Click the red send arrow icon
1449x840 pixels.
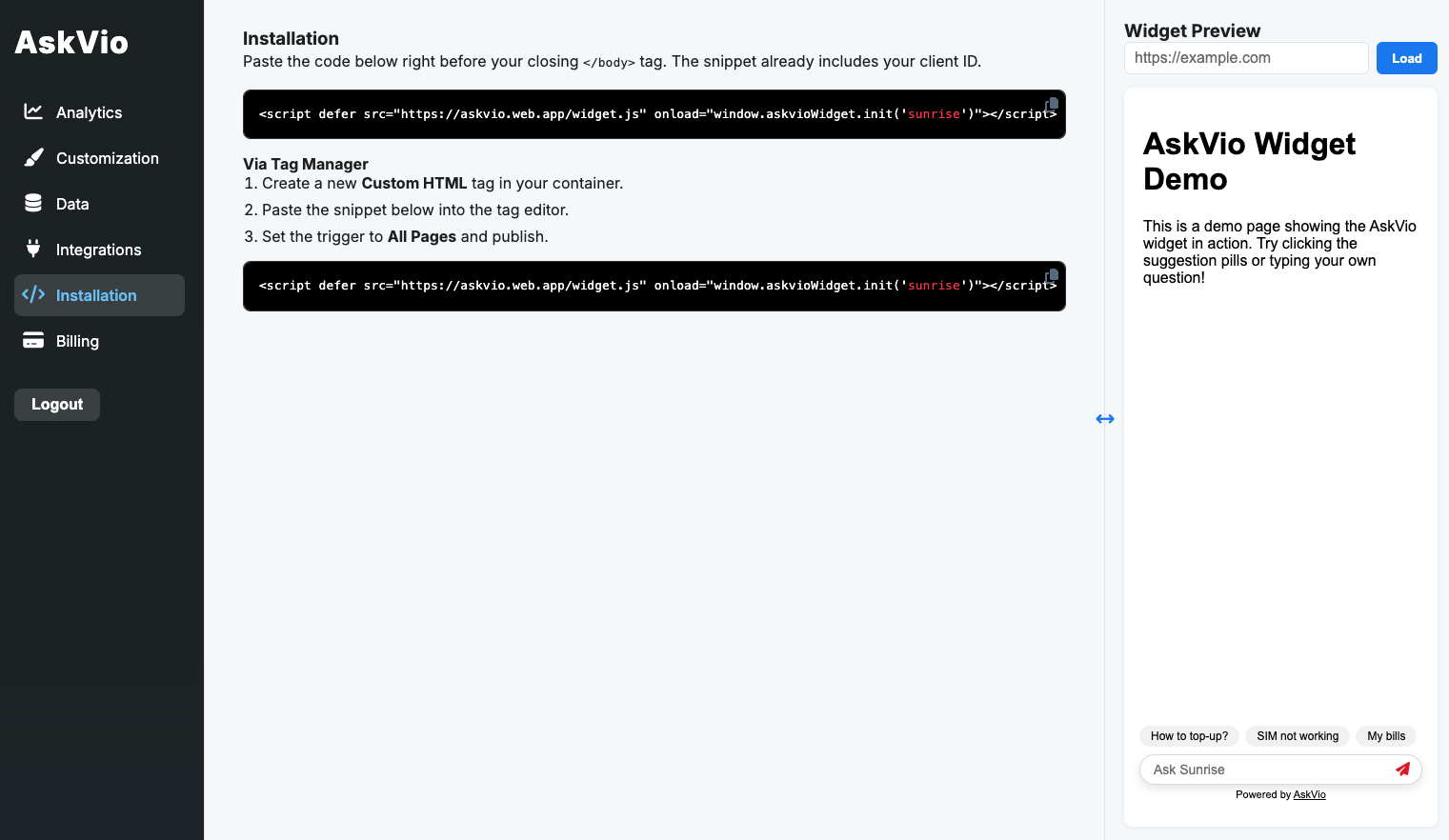[x=1402, y=769]
